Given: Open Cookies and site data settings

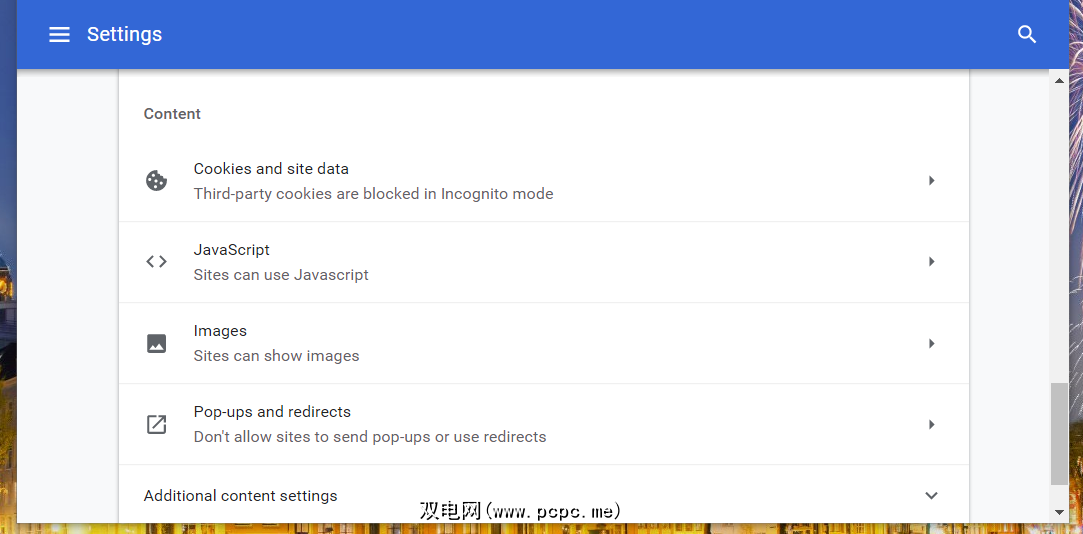Looking at the screenshot, I should (271, 169).
